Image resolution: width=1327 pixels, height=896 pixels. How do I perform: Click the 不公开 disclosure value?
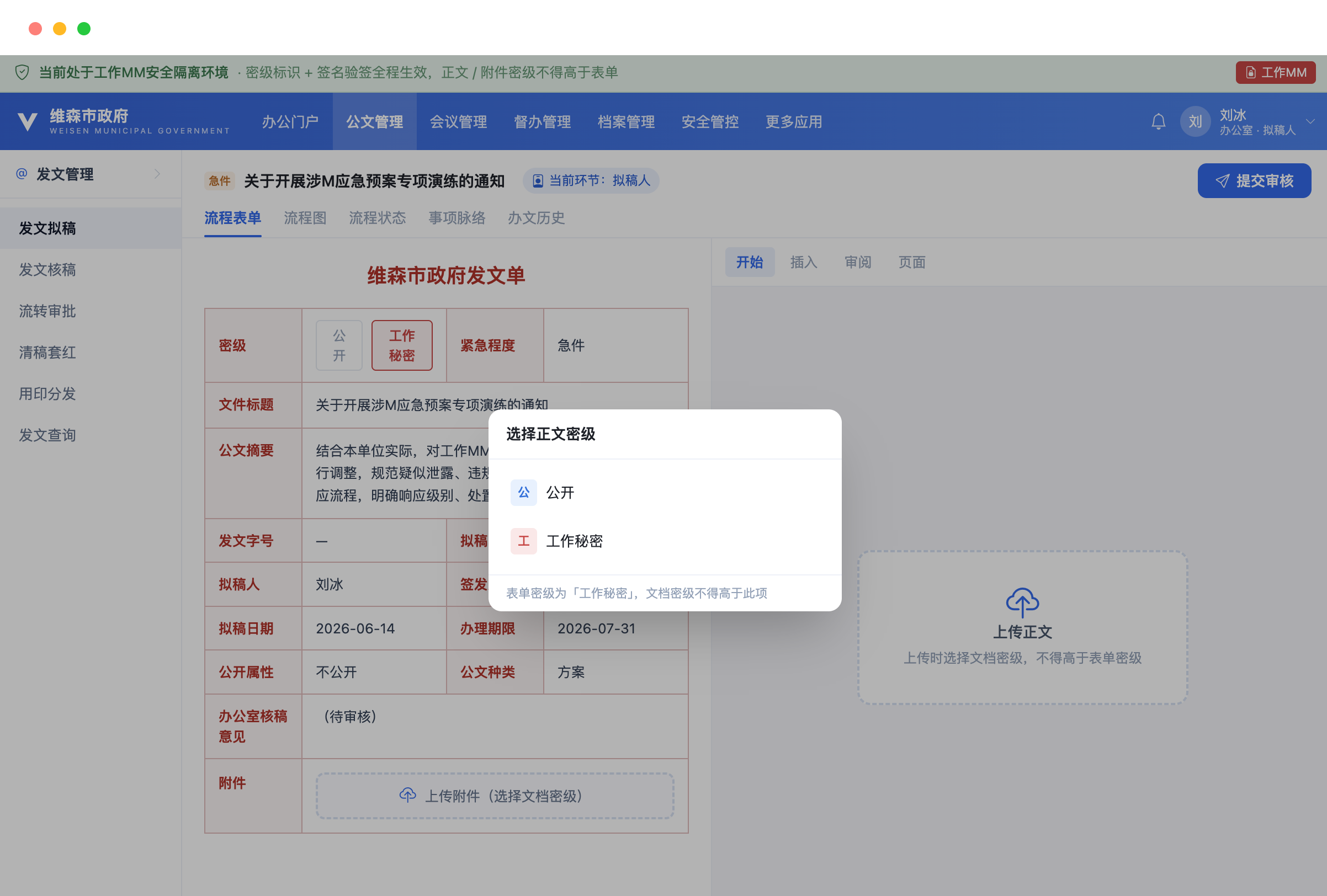point(336,671)
